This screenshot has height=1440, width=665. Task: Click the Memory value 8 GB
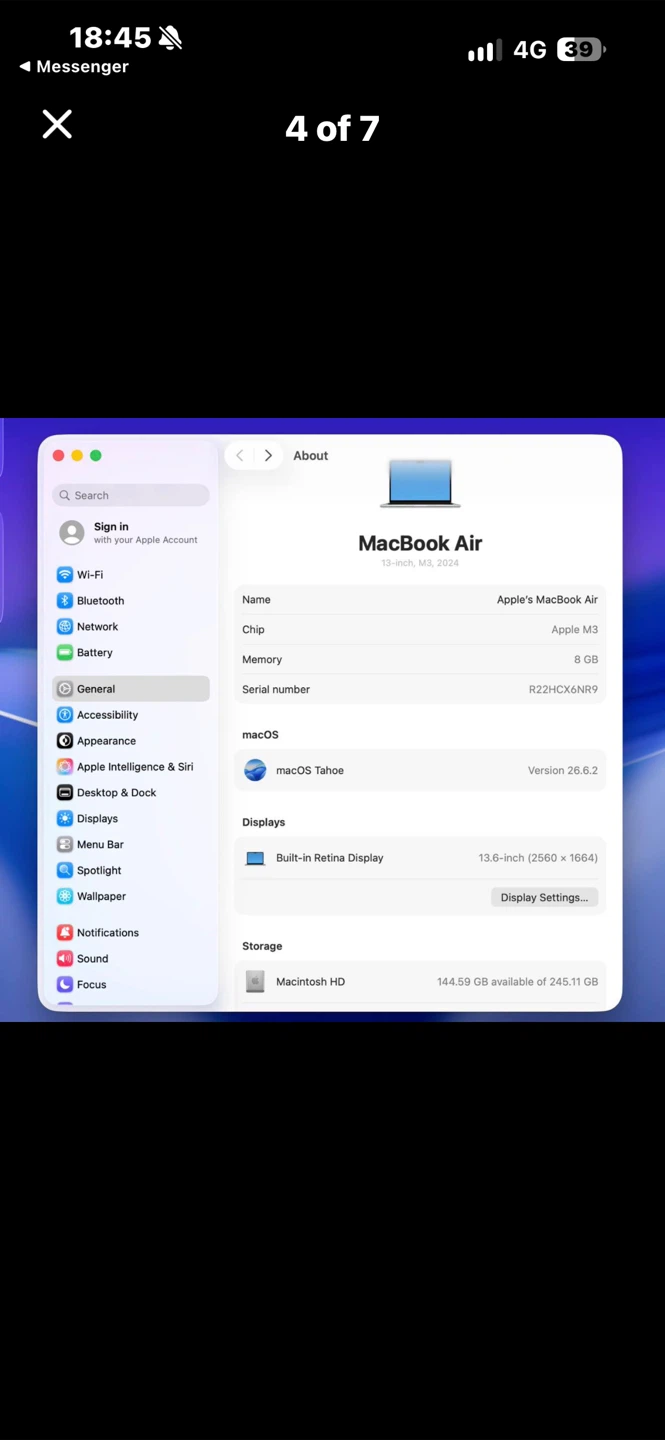pos(586,660)
